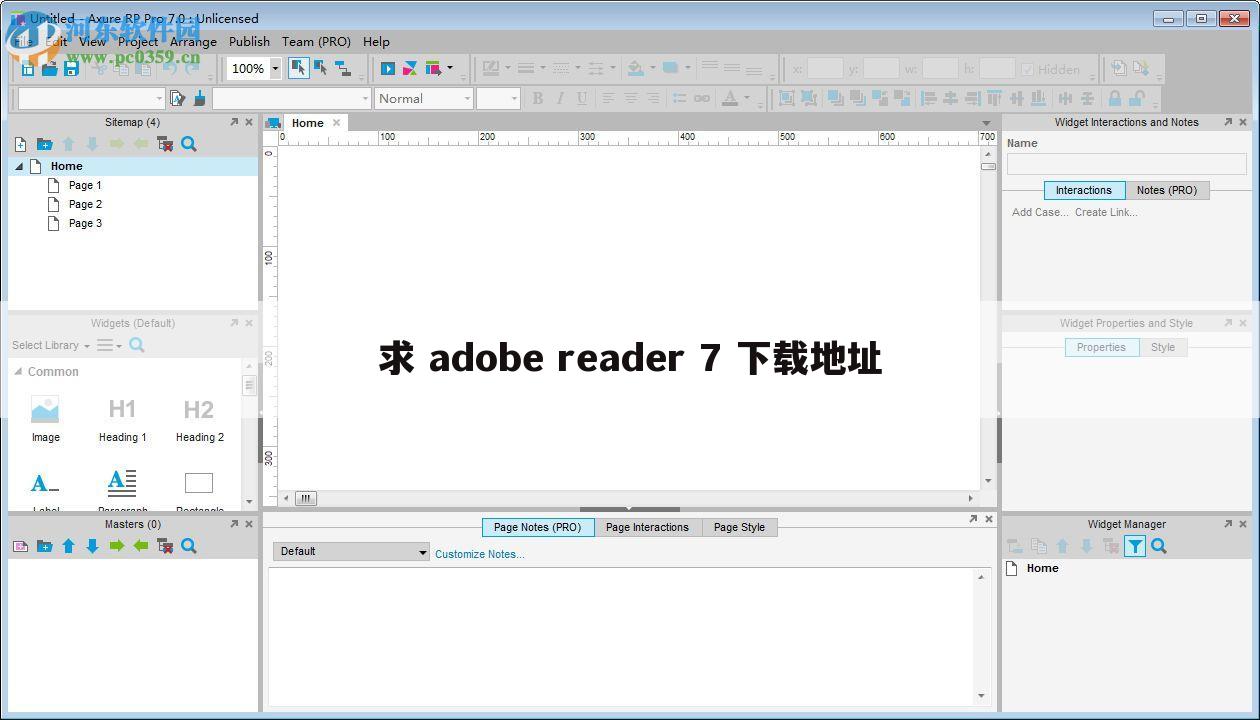Click the Group widgets icon
Screen dimensions: 1260x720
786,98
